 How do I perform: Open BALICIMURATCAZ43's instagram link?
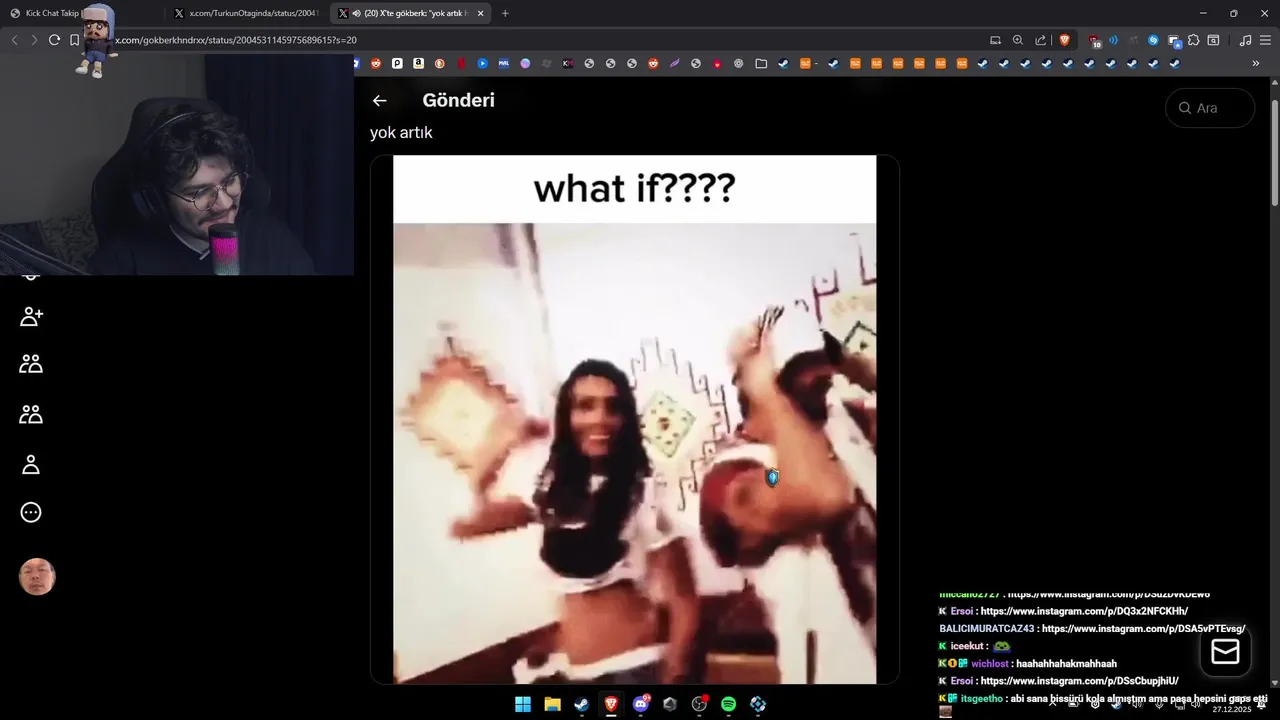[x=1143, y=629]
